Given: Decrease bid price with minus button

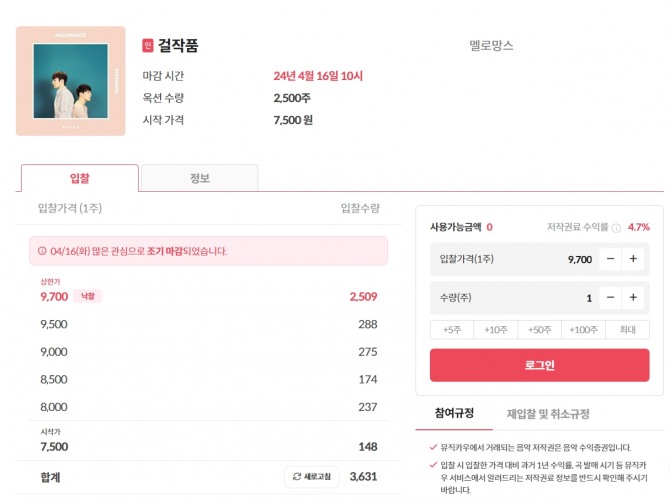Looking at the screenshot, I should 610,259.
